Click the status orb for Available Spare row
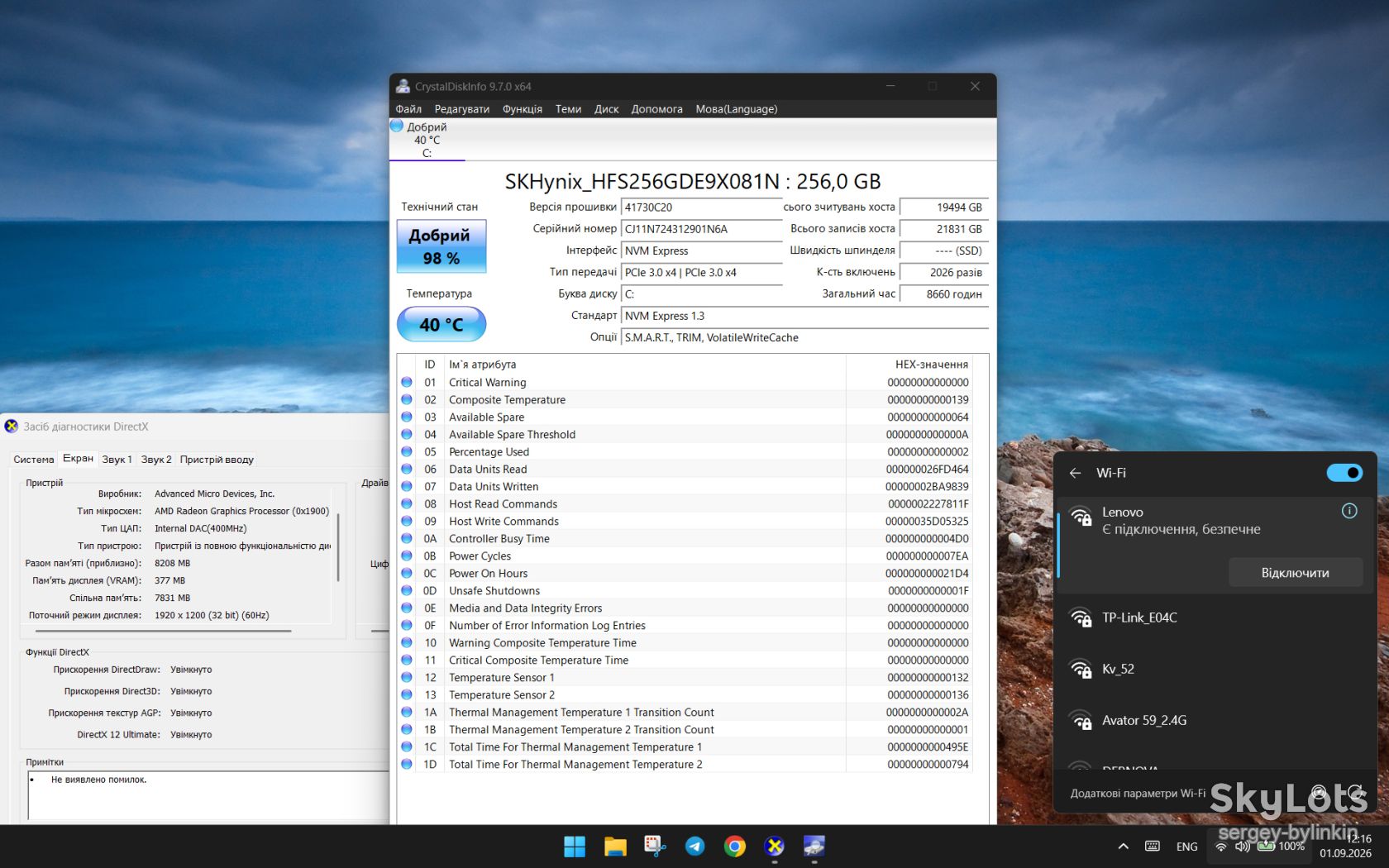Viewport: 1389px width, 868px height. point(407,417)
